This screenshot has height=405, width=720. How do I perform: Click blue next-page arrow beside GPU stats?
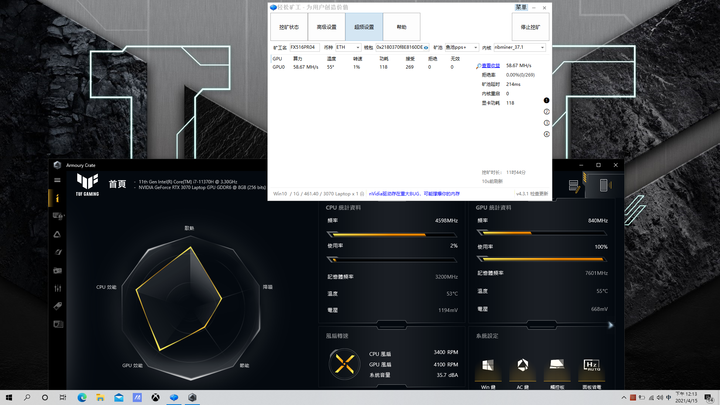[x=610, y=325]
